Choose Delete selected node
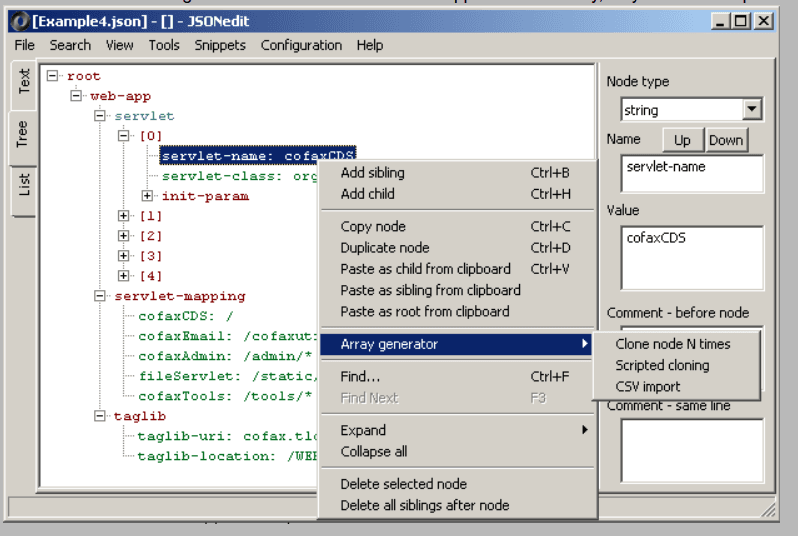This screenshot has height=536, width=798. pos(457,484)
